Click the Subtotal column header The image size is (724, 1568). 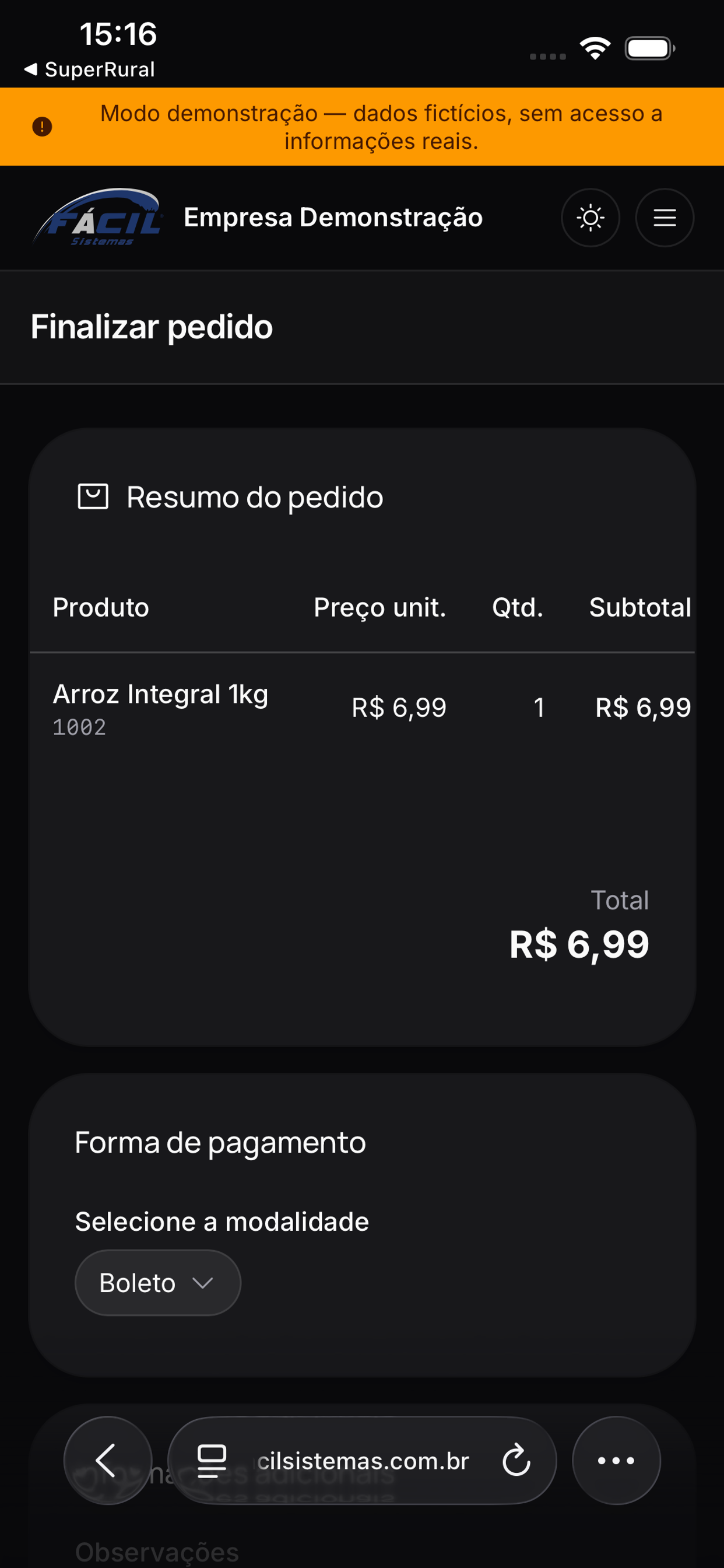click(640, 607)
